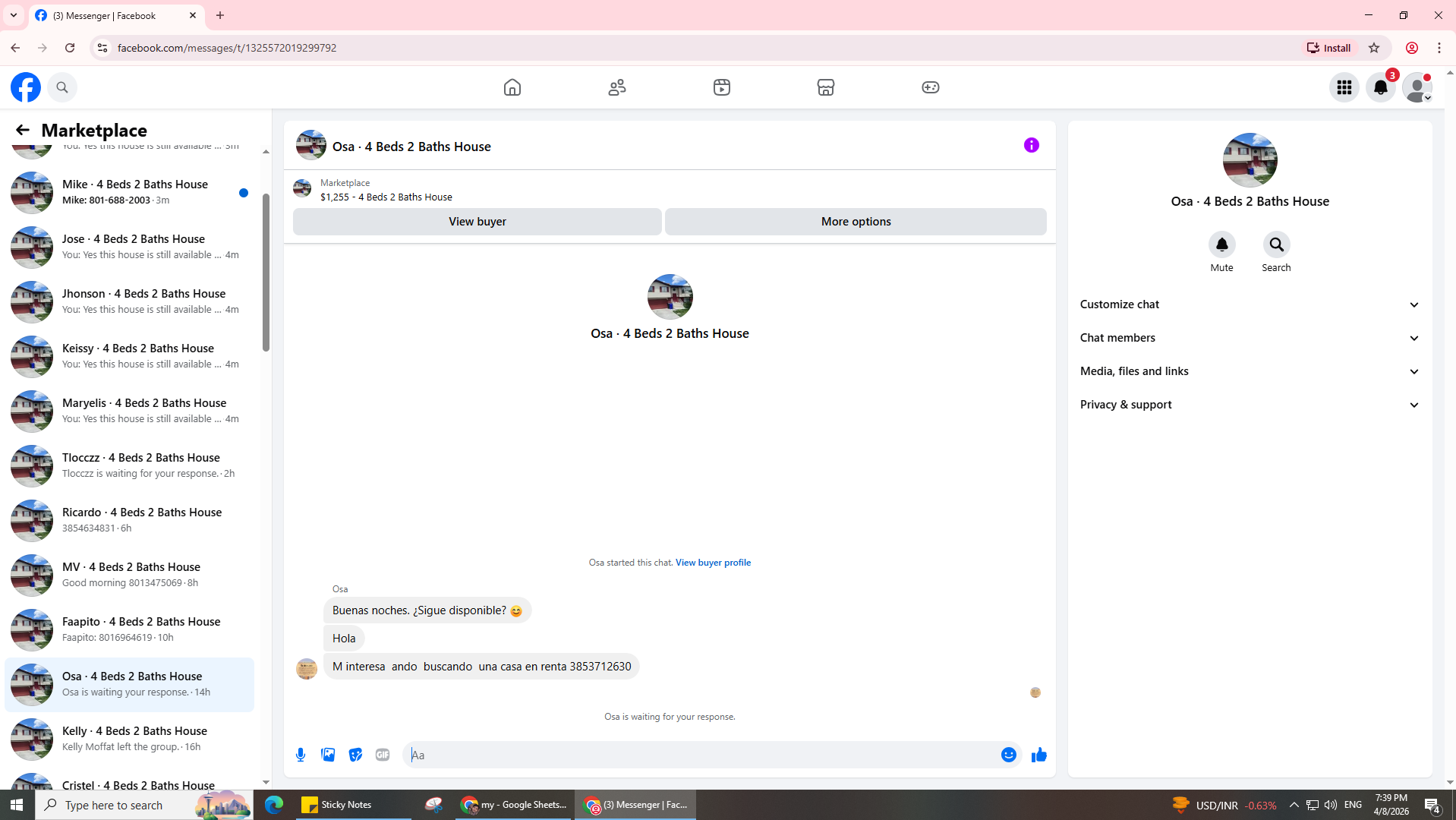This screenshot has width=1456, height=820.
Task: Open Microsoft Edge from taskbar
Action: (x=274, y=805)
